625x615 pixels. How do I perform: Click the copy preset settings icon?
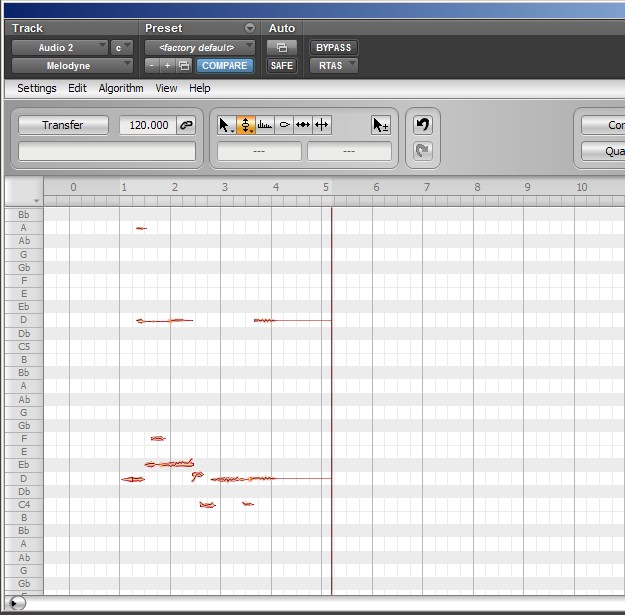pyautogui.click(x=184, y=65)
